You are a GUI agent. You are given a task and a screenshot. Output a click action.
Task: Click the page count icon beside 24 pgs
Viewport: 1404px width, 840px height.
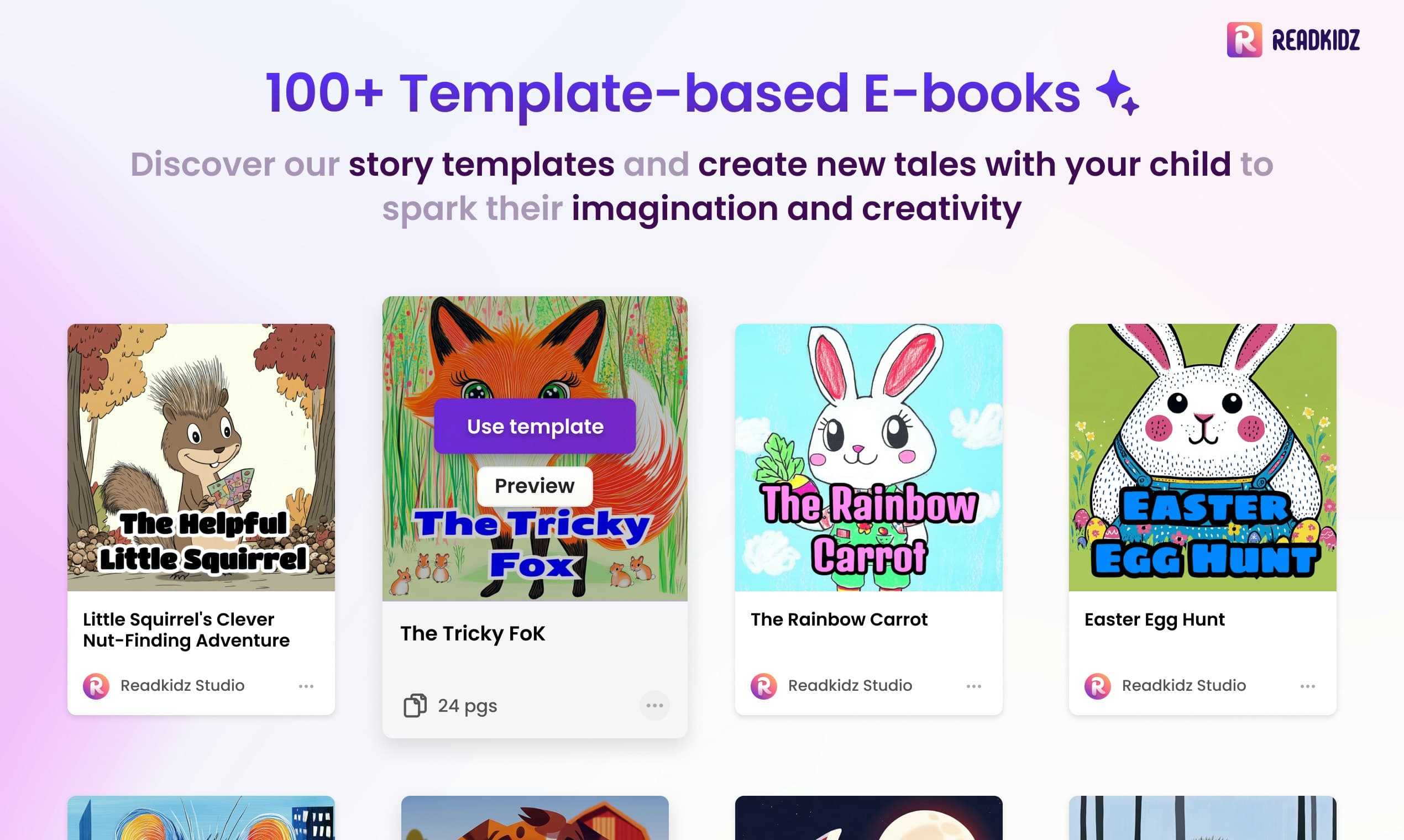click(x=415, y=705)
